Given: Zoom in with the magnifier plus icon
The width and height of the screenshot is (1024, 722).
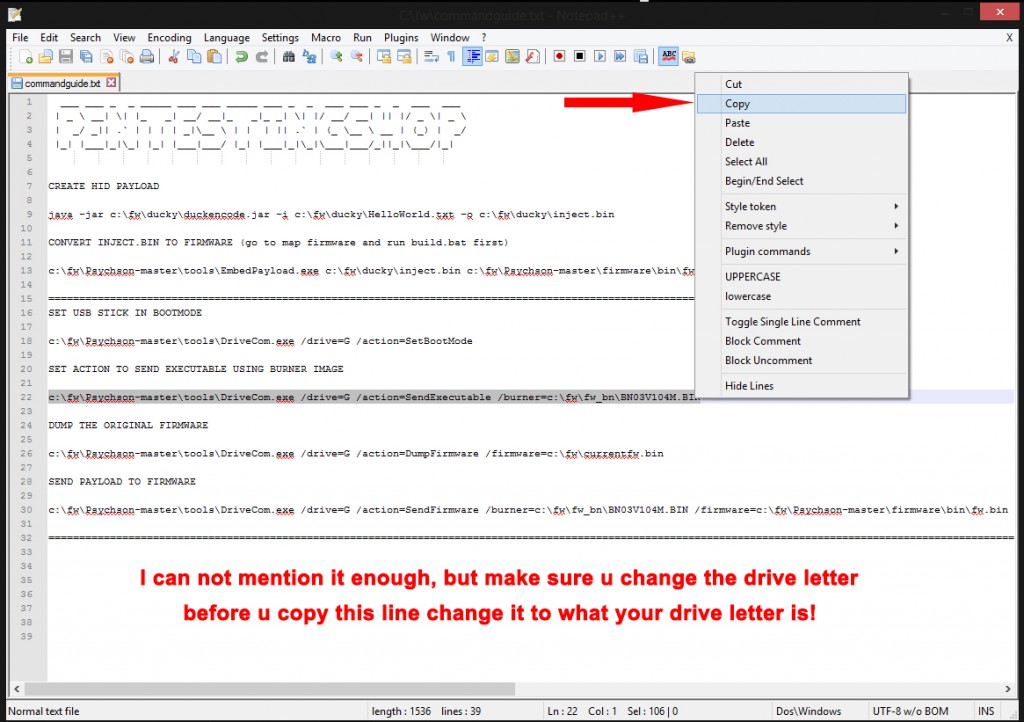Looking at the screenshot, I should (x=336, y=57).
